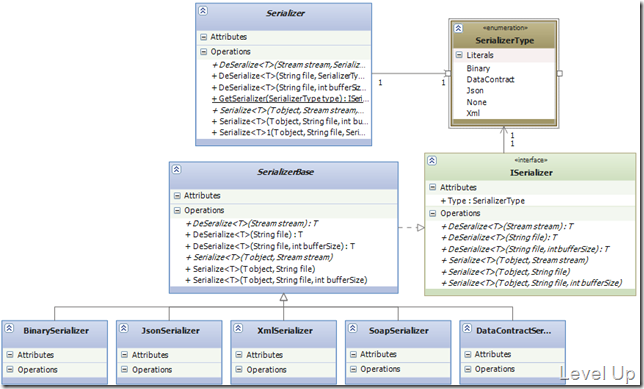Select the Xml literal in SerializerType
Viewport: 644px width, 389px height.
(473, 113)
